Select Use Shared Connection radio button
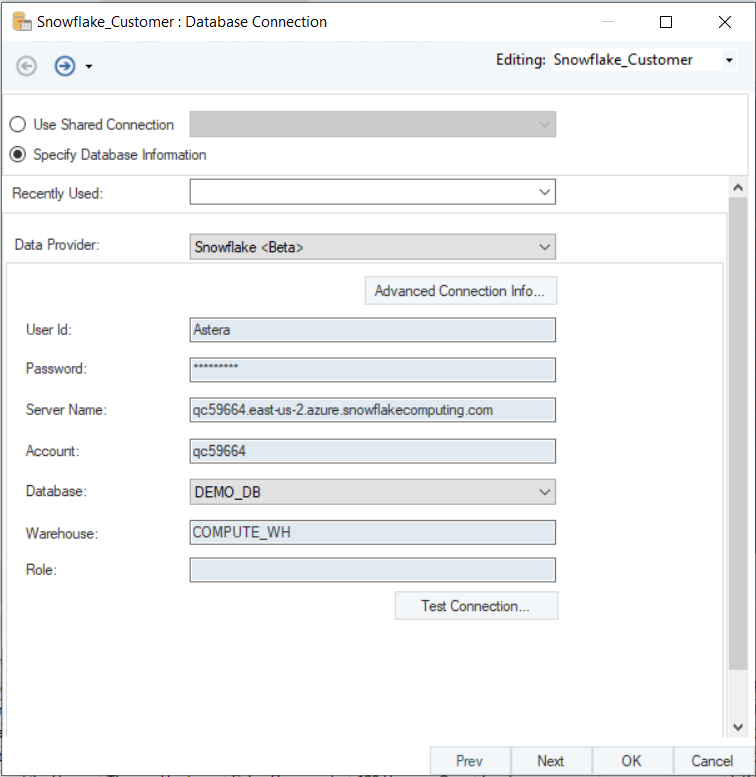The image size is (756, 777). coord(17,125)
